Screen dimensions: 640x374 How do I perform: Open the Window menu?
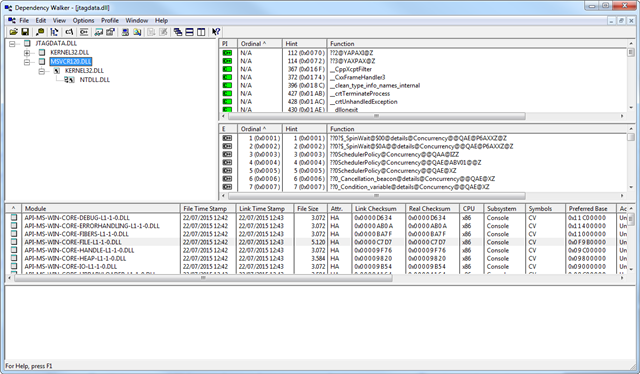136,20
